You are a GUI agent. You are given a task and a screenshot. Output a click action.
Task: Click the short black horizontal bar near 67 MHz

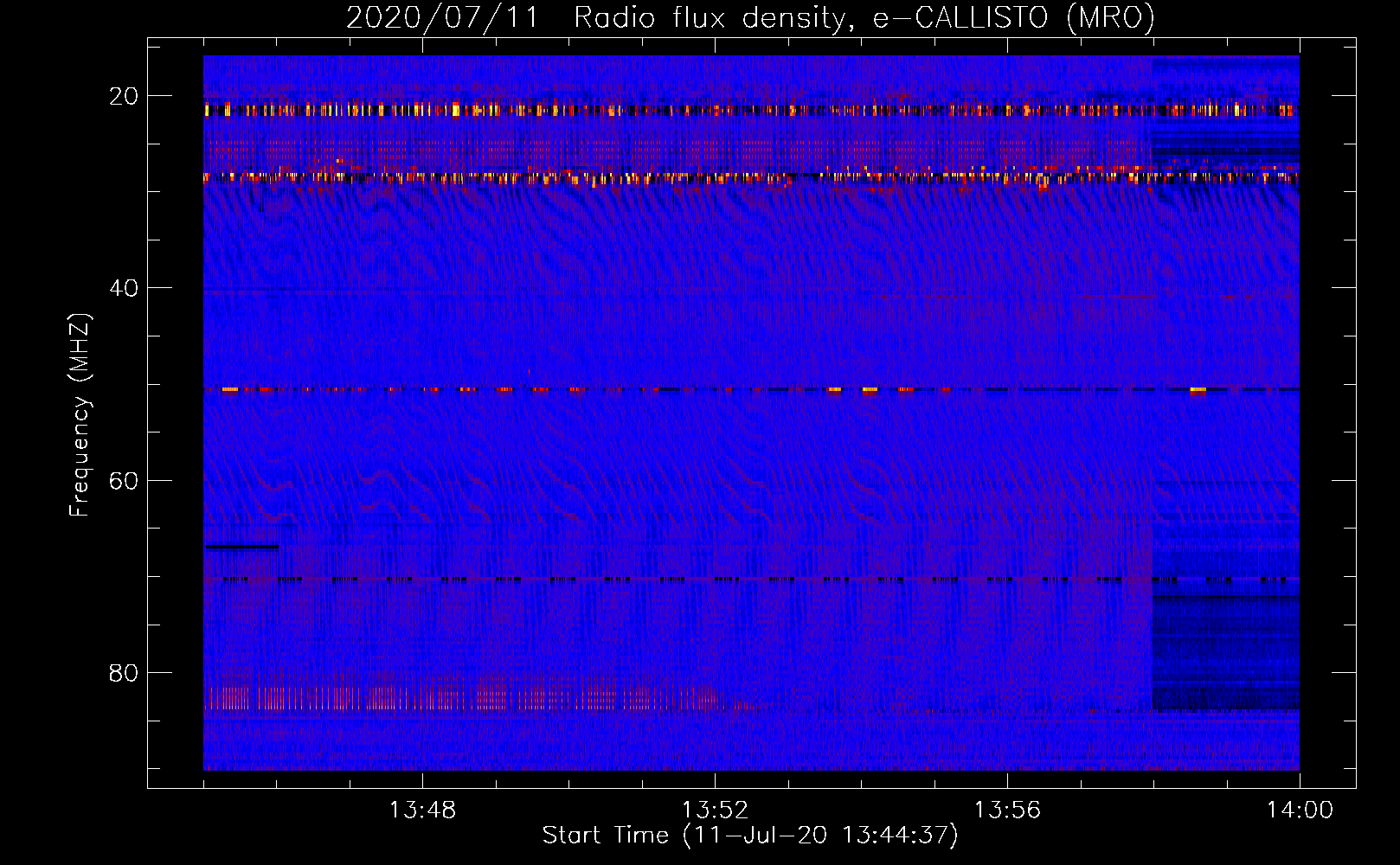[x=242, y=547]
